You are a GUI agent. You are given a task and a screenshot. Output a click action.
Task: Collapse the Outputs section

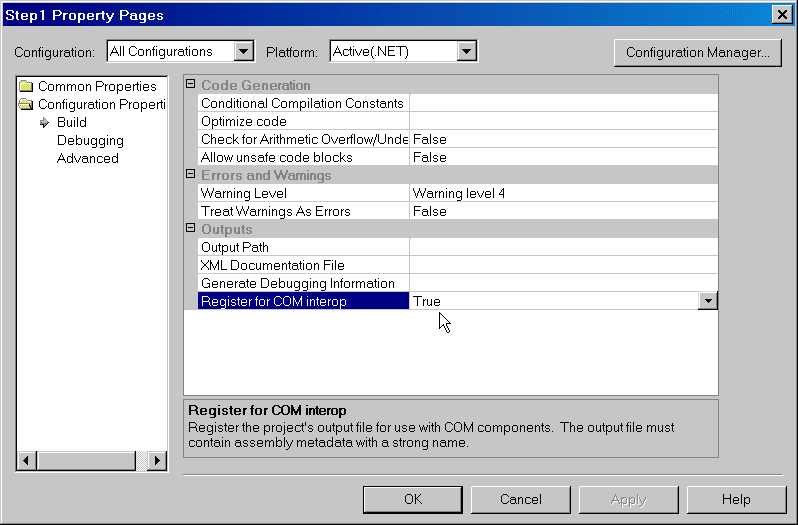tap(191, 229)
